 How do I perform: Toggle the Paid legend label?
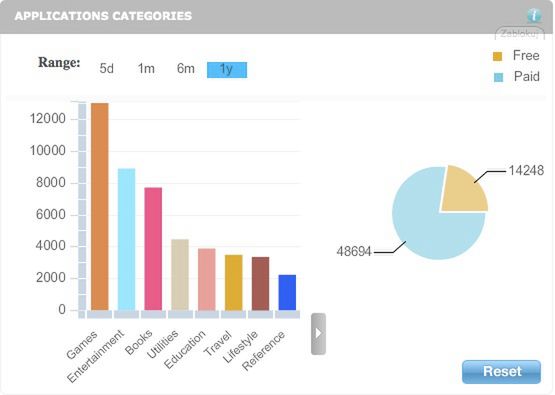pos(527,76)
